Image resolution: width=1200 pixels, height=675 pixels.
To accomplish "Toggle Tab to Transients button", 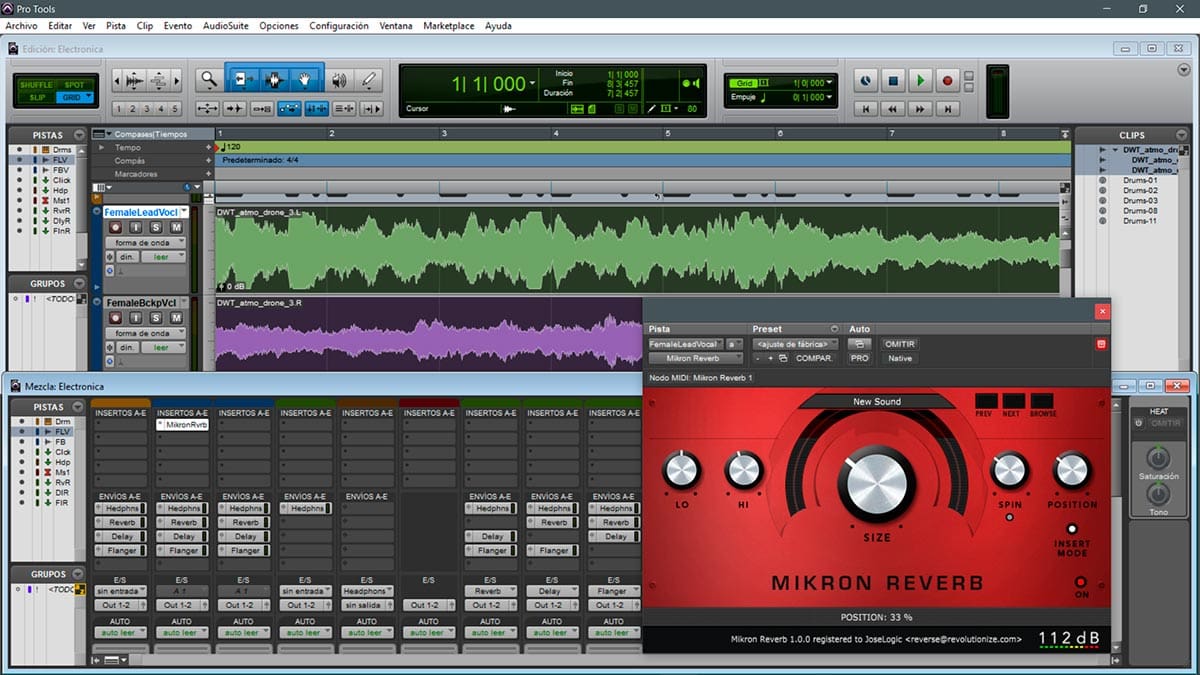I will click(x=235, y=108).
